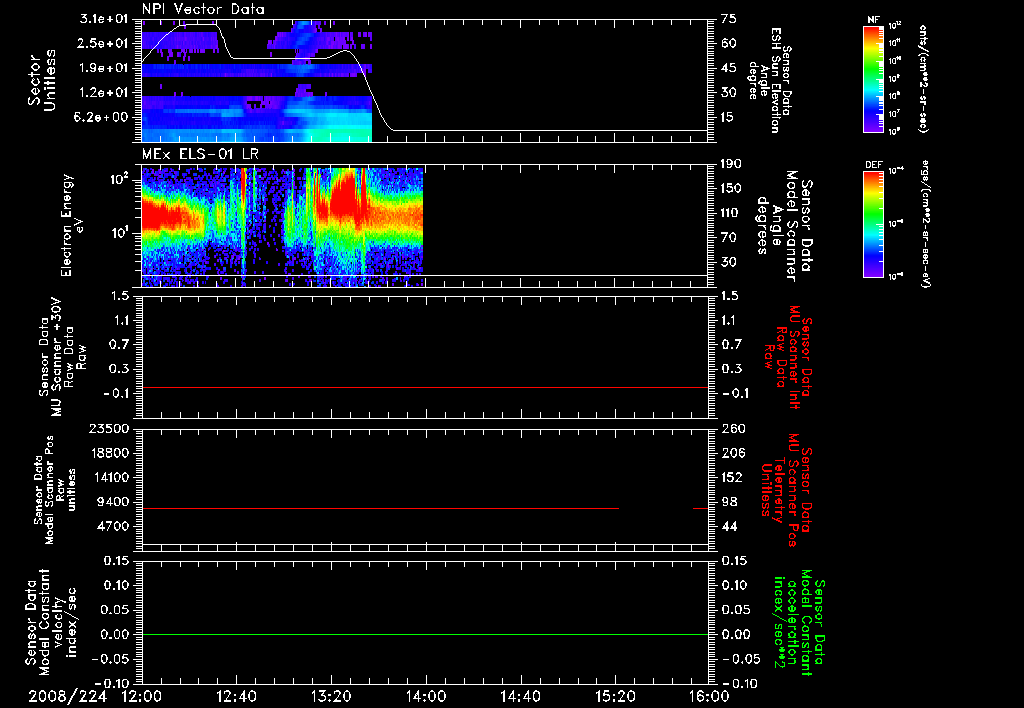Viewport: 1024px width, 708px height.
Task: Click the '12:00' time axis label
Action: (142, 696)
